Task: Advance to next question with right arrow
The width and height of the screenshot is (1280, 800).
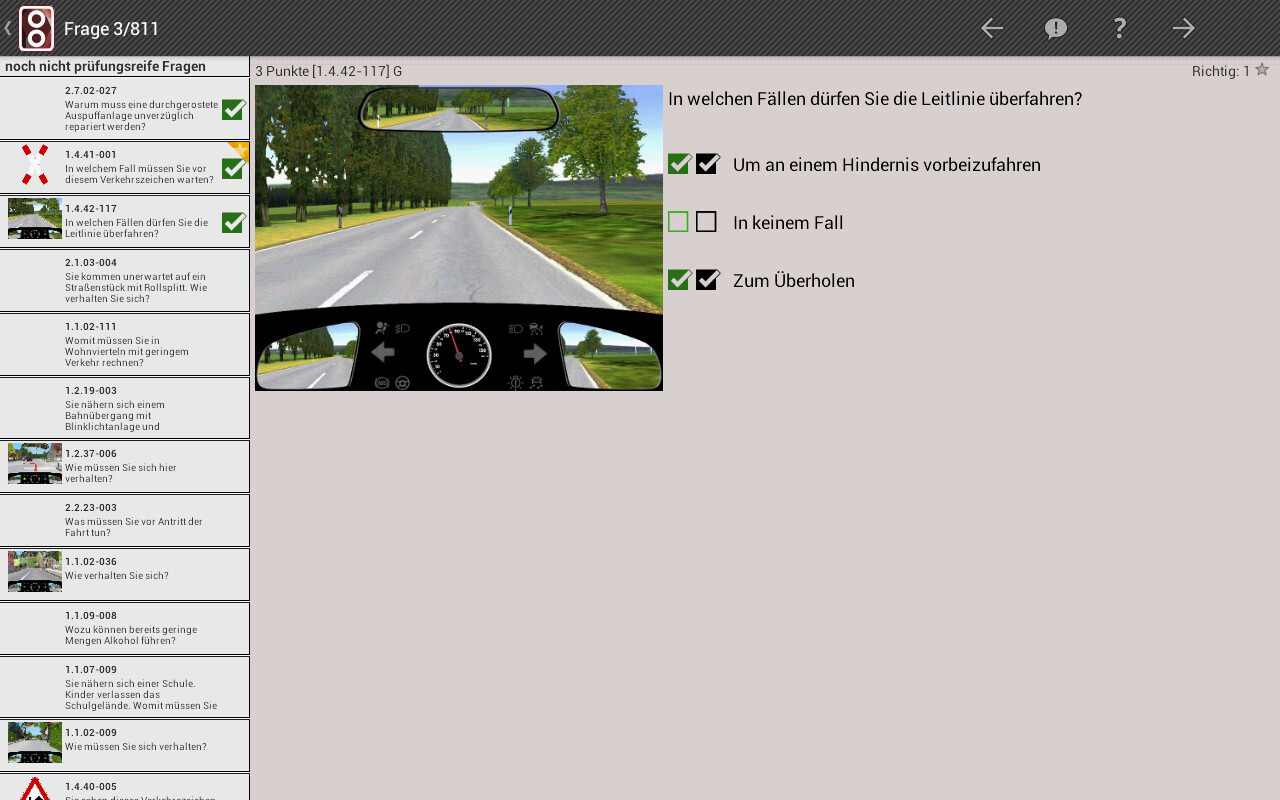Action: click(x=1184, y=28)
